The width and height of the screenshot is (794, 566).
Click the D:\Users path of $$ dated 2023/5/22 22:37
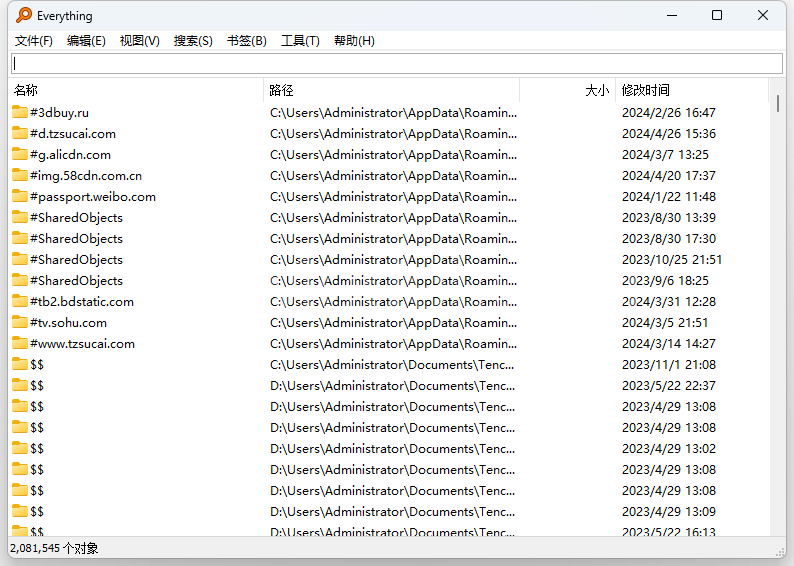tap(392, 386)
